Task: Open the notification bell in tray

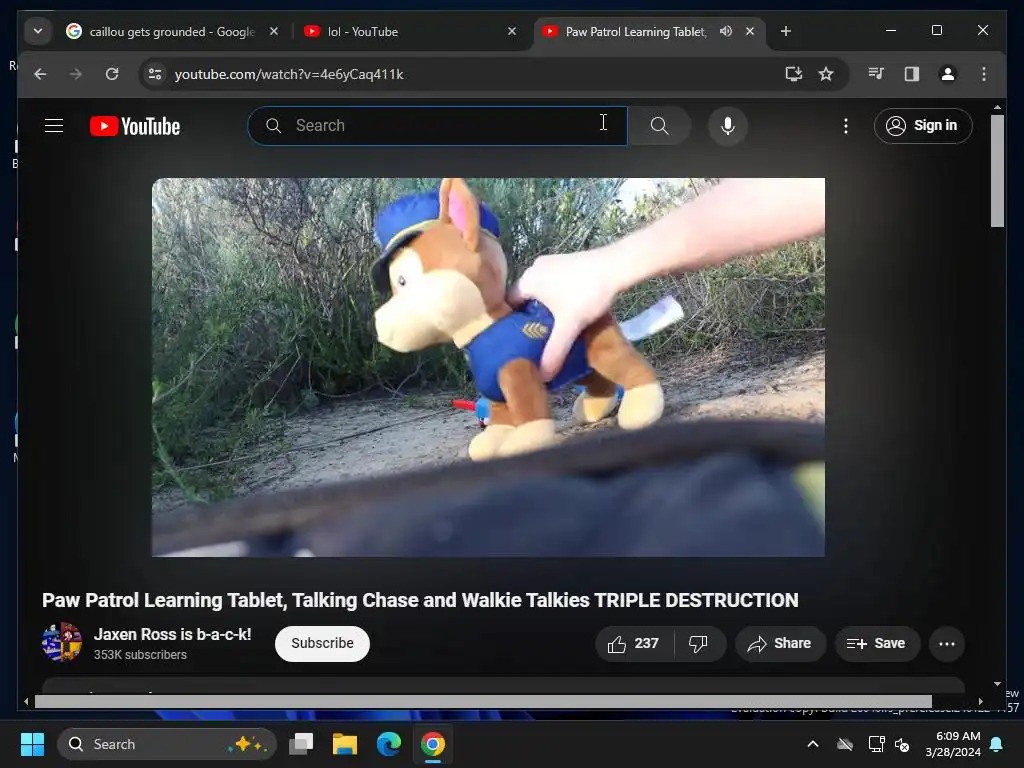Action: [997, 744]
